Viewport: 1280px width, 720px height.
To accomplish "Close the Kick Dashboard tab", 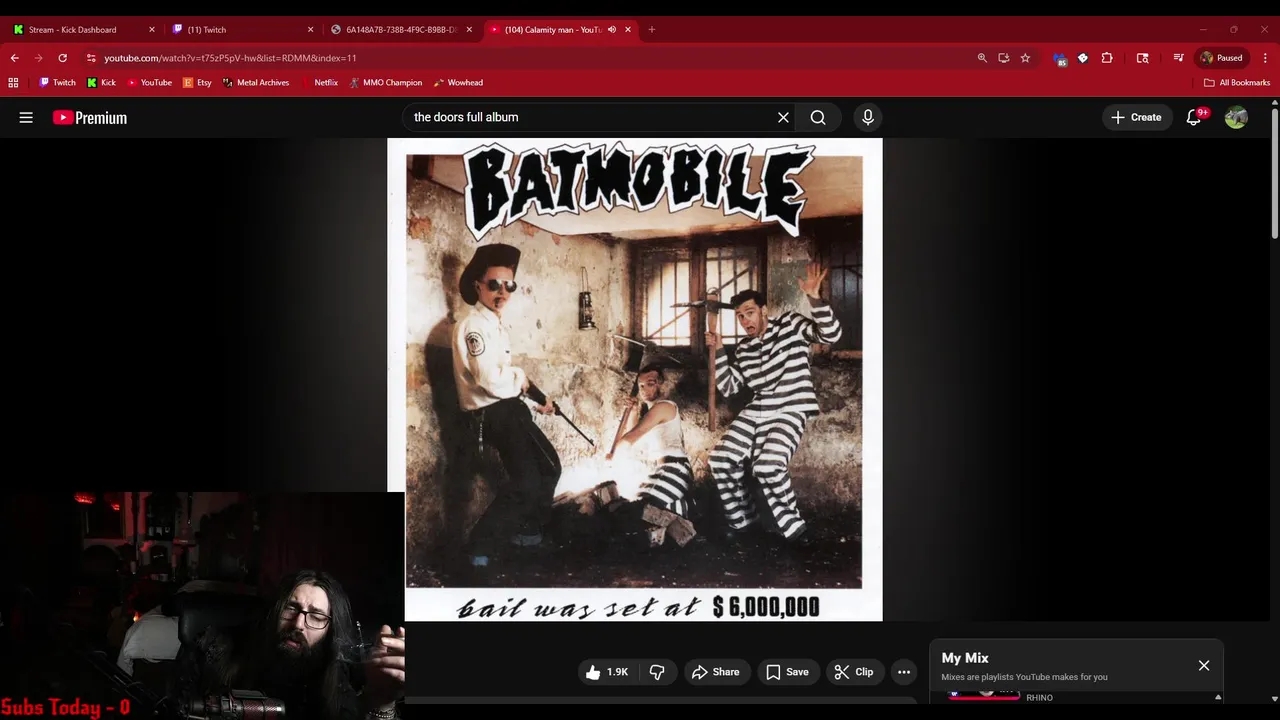I will click(x=152, y=30).
